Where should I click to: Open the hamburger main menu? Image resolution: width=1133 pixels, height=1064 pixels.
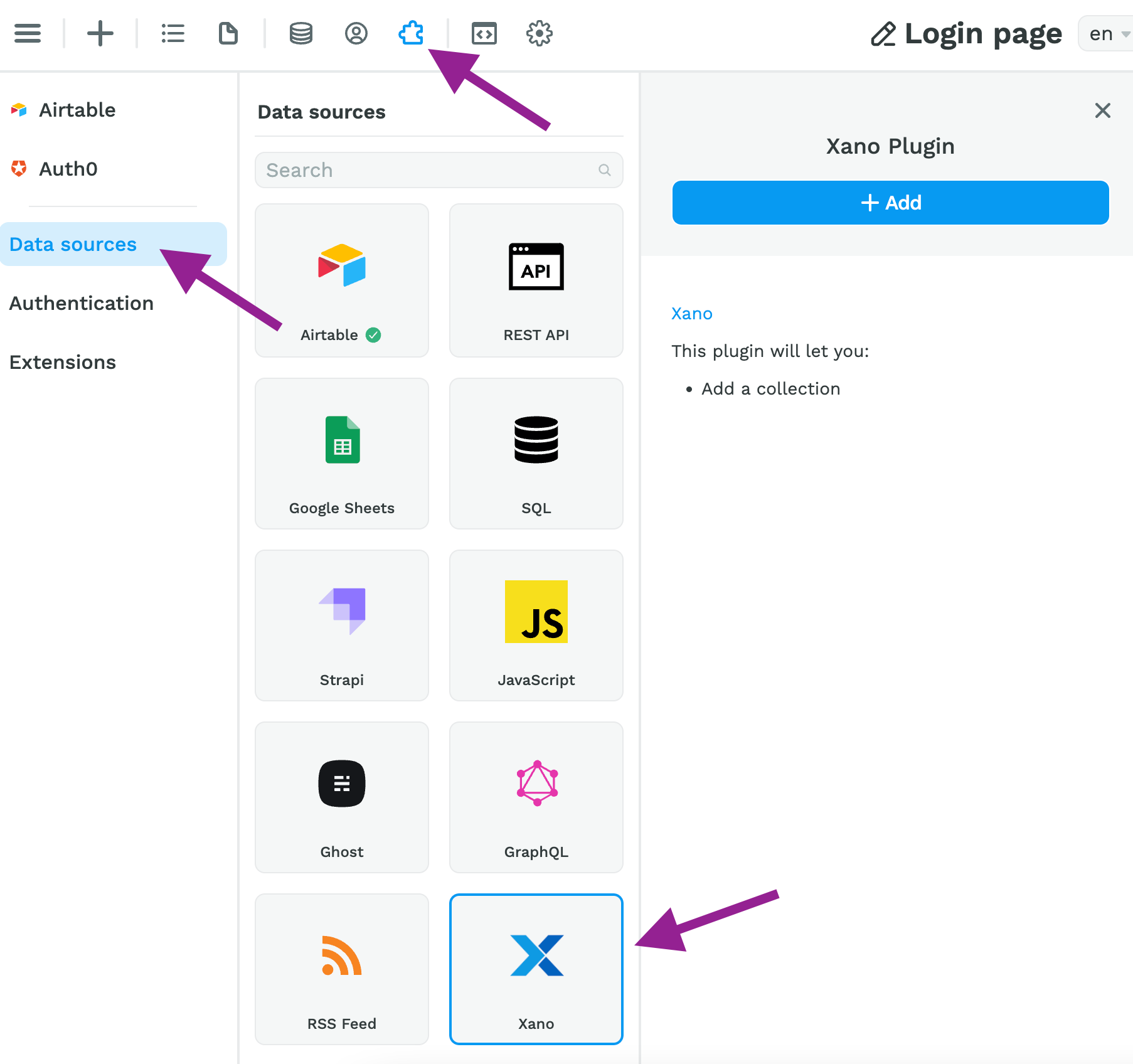(28, 33)
